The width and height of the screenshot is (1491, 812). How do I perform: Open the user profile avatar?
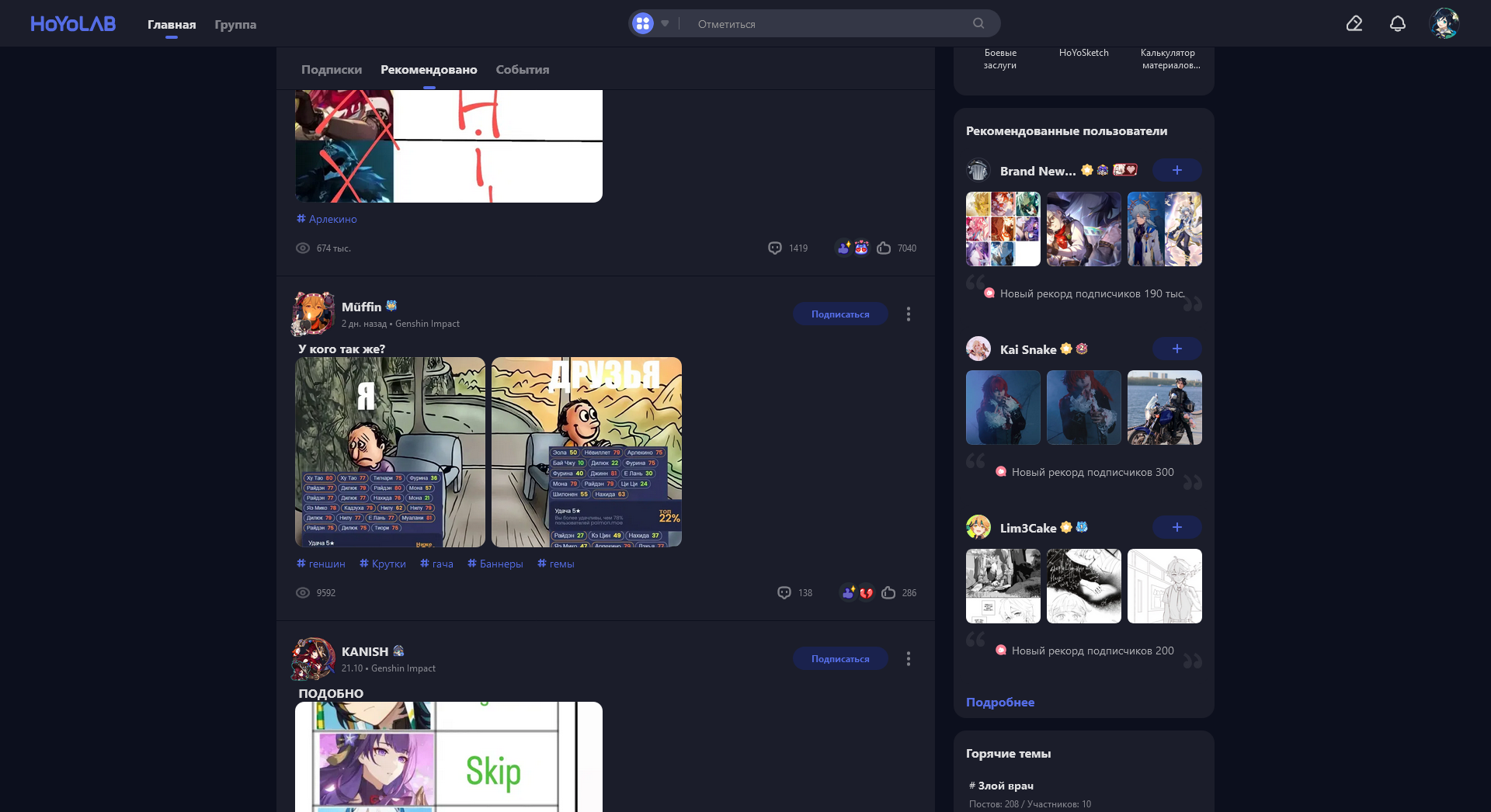tap(1444, 23)
